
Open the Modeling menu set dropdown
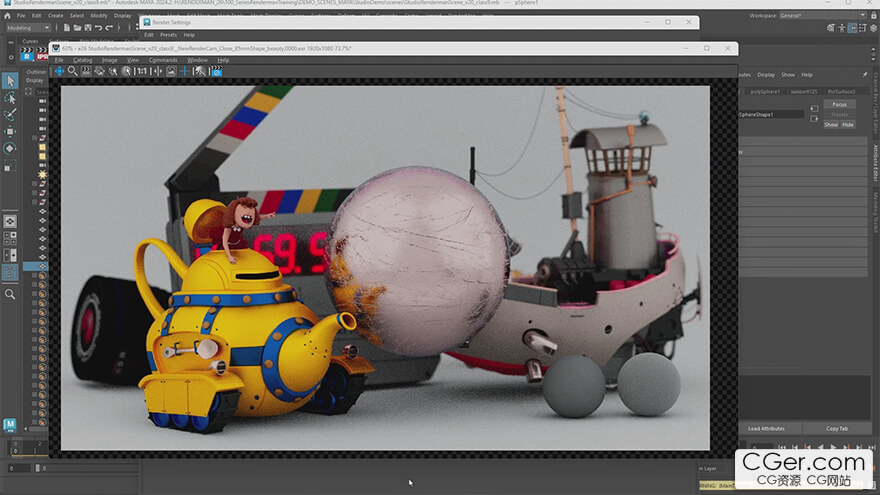[28, 28]
